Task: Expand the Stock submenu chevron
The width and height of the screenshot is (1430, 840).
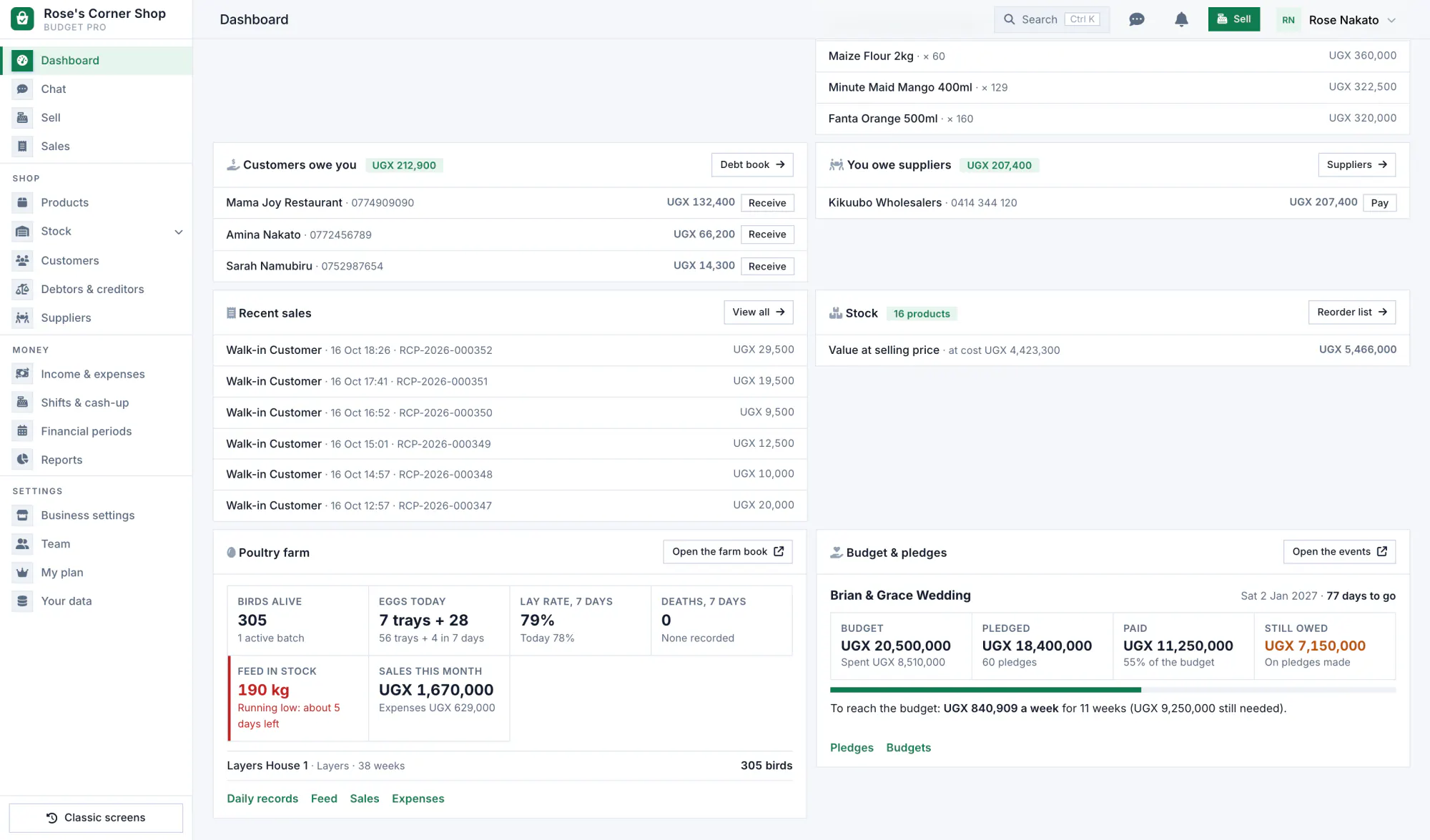Action: (x=179, y=232)
